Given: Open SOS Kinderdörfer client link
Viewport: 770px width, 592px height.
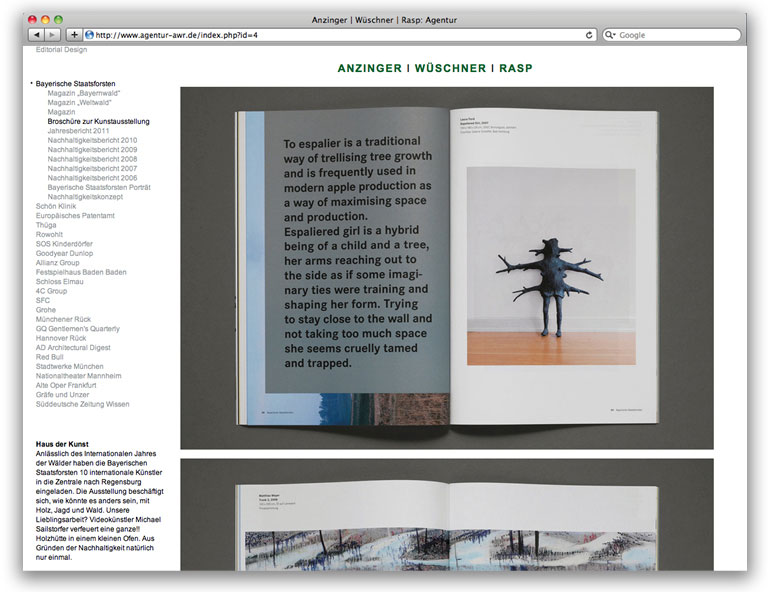Looking at the screenshot, I should coord(64,244).
